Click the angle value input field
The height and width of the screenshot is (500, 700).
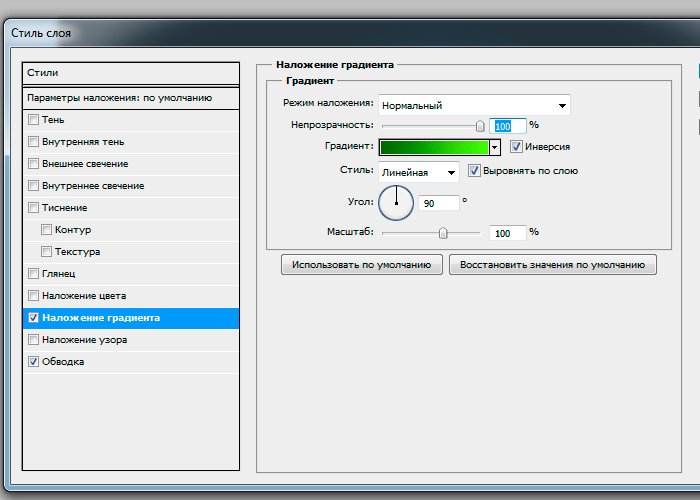(x=438, y=203)
